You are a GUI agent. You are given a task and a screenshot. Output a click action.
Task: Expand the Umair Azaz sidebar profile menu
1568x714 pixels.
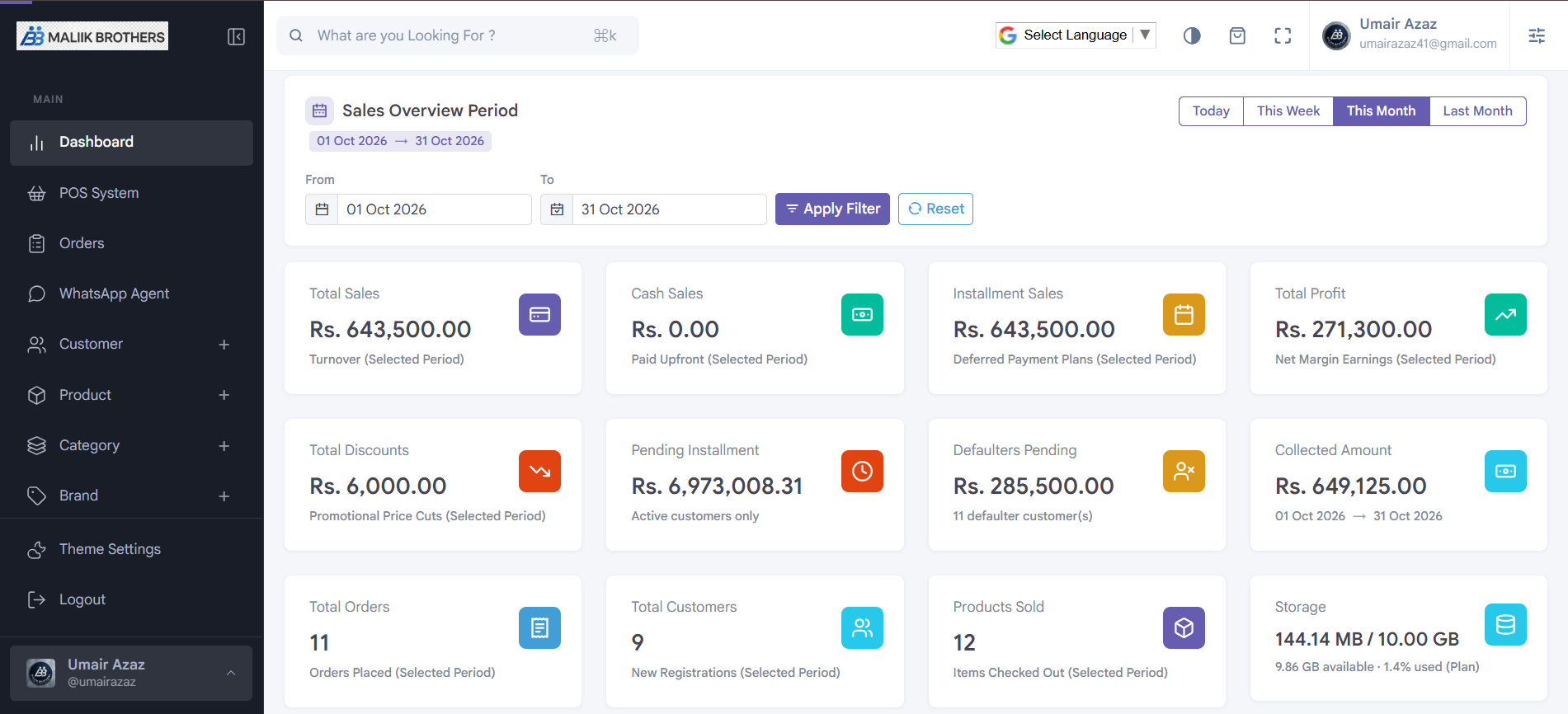pyautogui.click(x=131, y=673)
